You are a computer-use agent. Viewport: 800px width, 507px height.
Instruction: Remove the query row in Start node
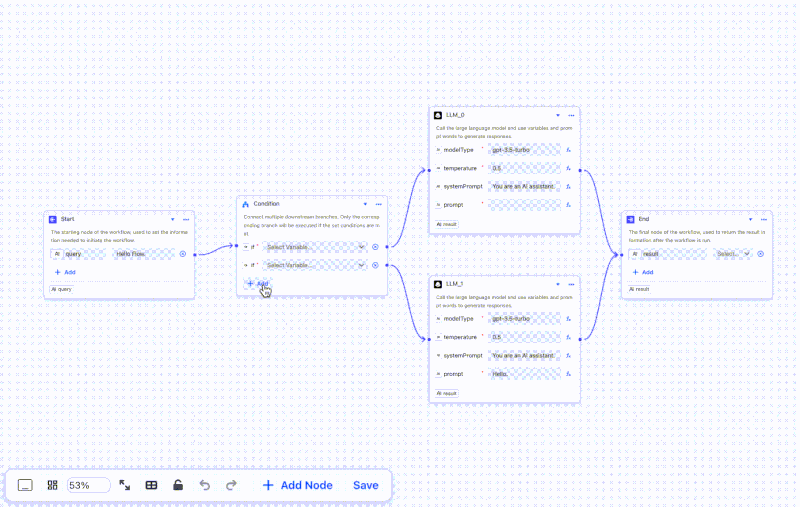click(183, 254)
